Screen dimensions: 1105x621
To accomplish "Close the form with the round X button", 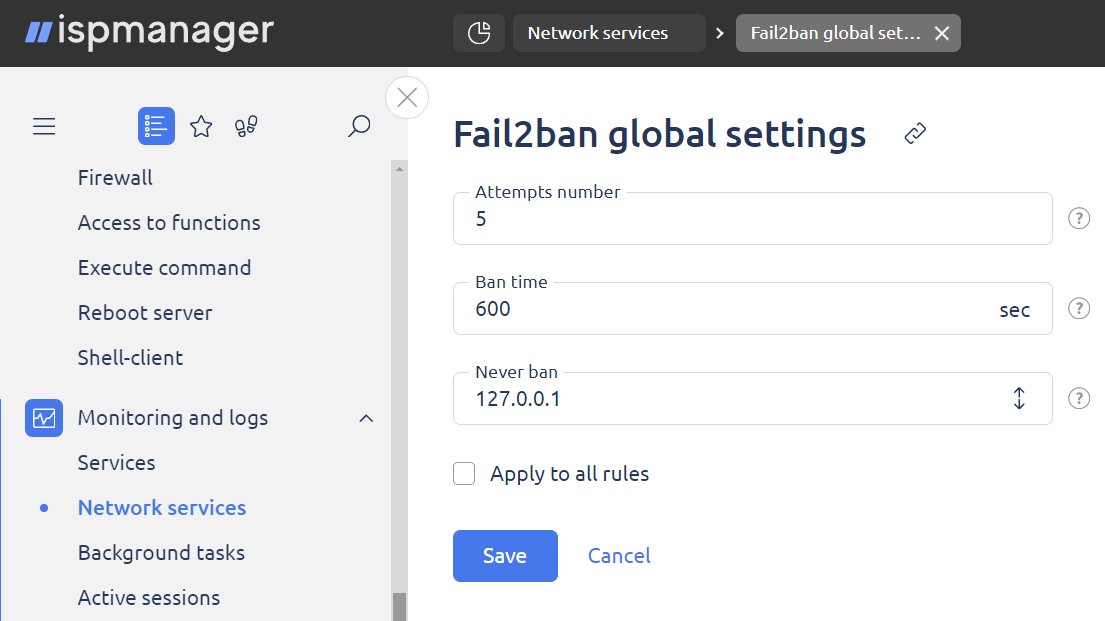I will (407, 98).
